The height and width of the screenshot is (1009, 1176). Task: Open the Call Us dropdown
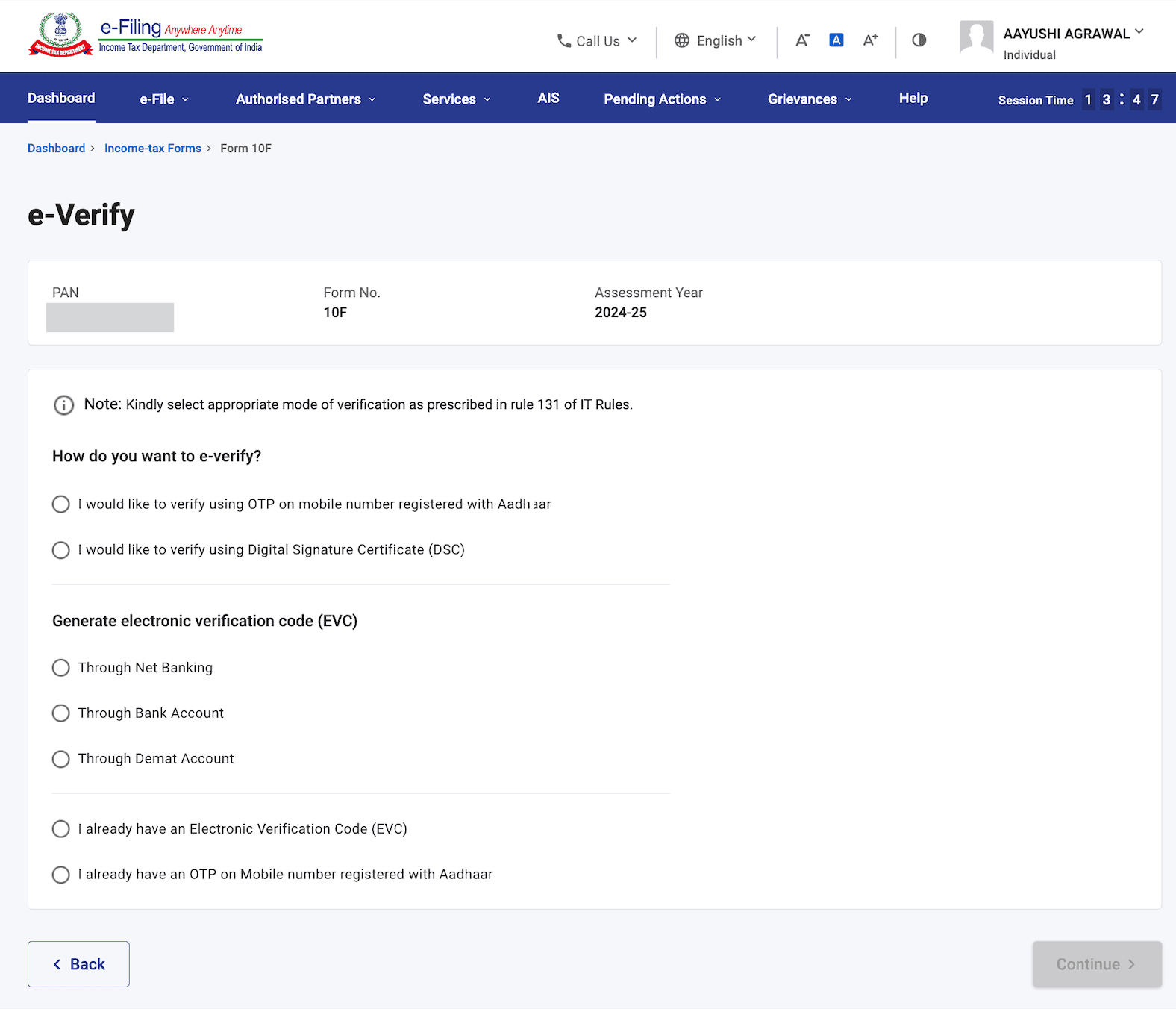tap(597, 41)
